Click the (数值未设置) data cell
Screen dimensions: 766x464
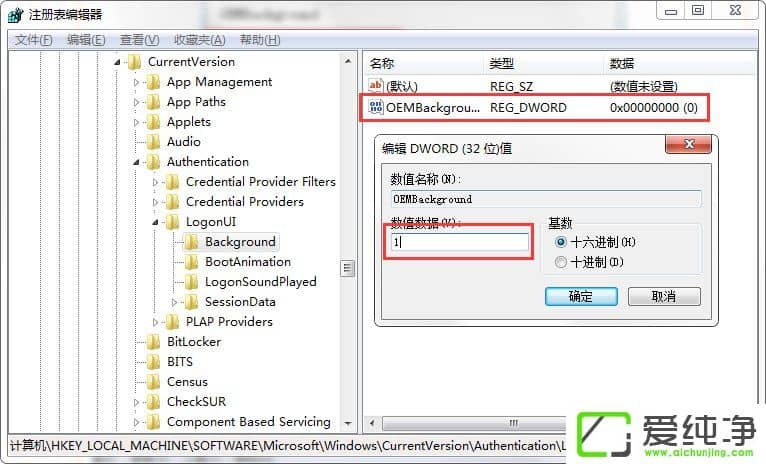point(643,87)
